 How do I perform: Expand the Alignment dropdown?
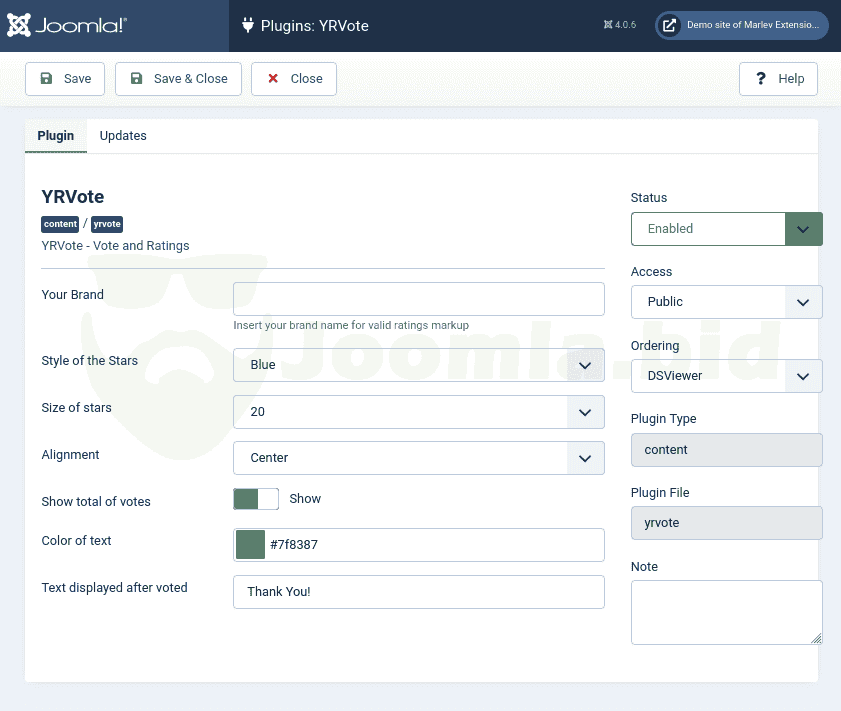tap(418, 458)
